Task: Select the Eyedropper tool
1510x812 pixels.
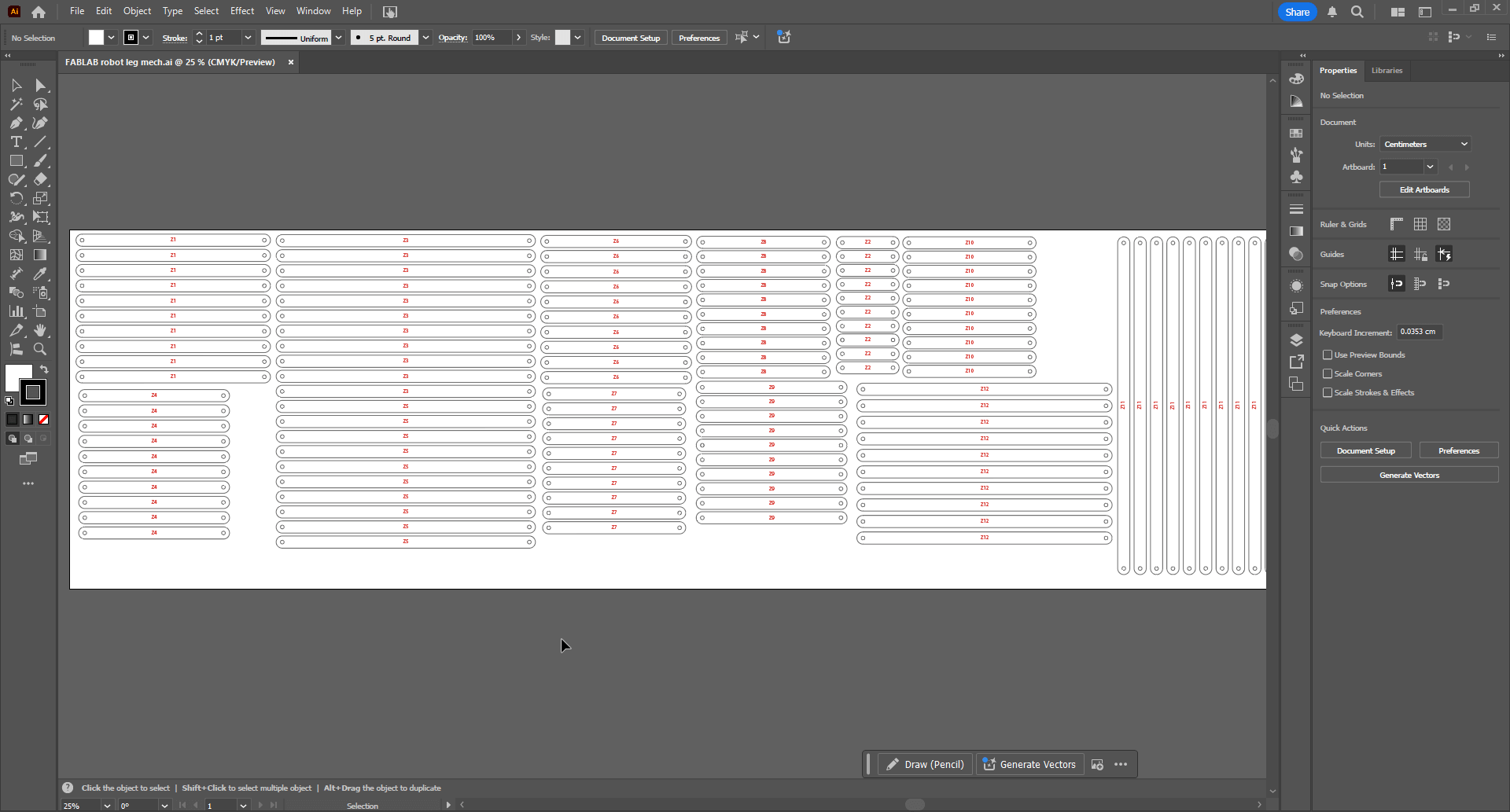Action: click(x=41, y=274)
